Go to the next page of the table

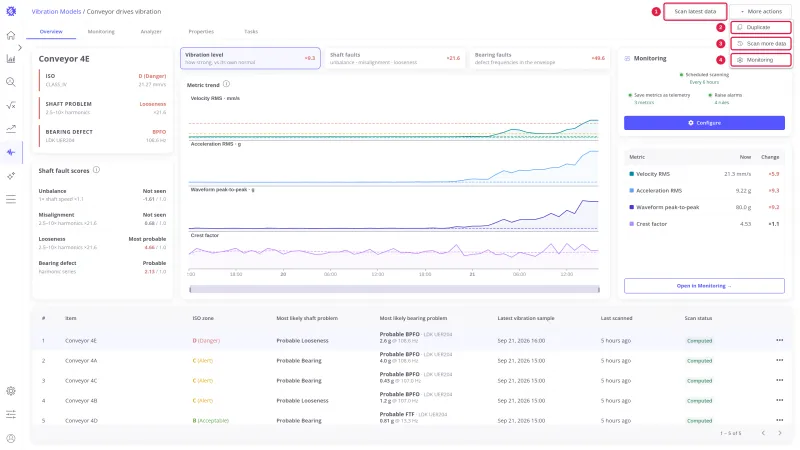[x=780, y=433]
